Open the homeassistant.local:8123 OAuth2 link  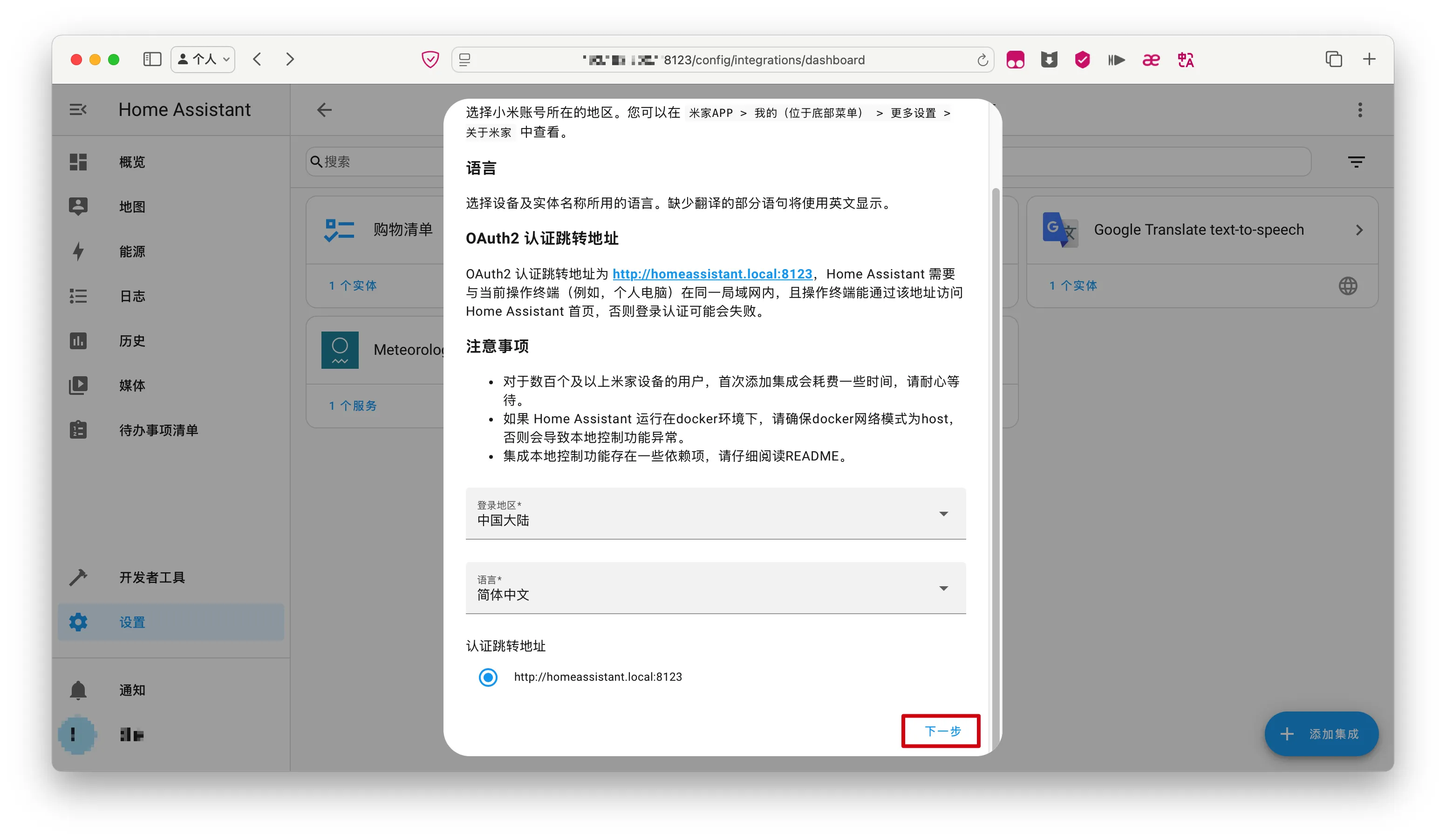712,274
